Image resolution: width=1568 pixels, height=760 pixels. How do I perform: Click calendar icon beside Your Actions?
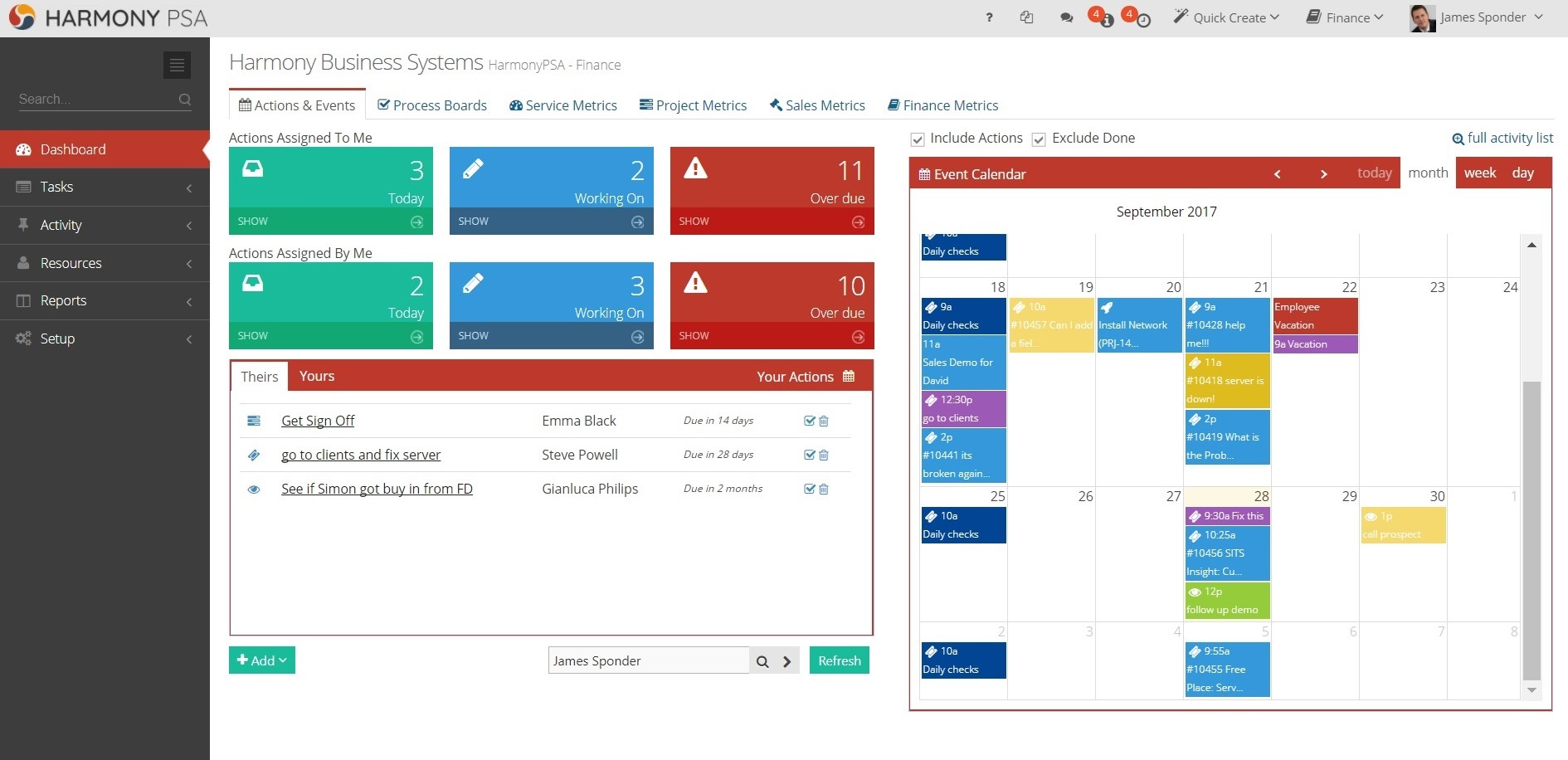click(x=849, y=376)
